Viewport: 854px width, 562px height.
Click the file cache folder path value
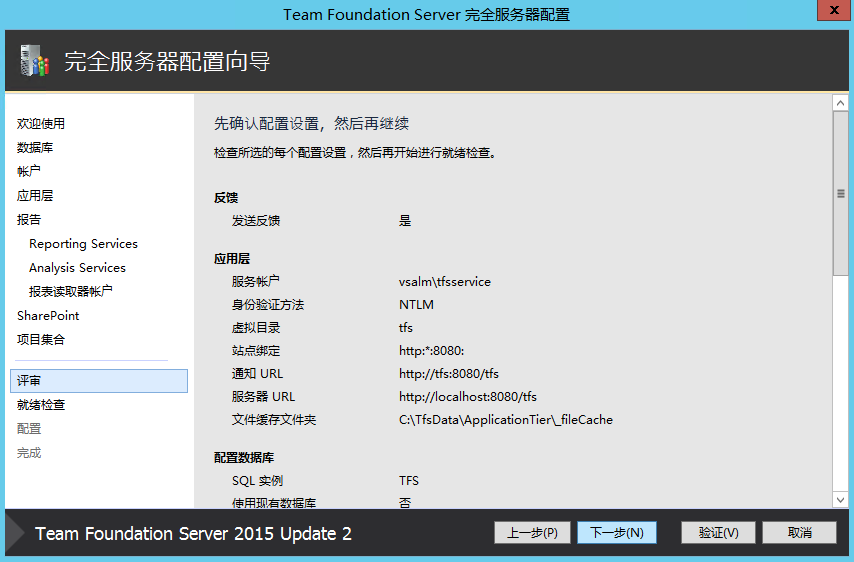(x=506, y=419)
